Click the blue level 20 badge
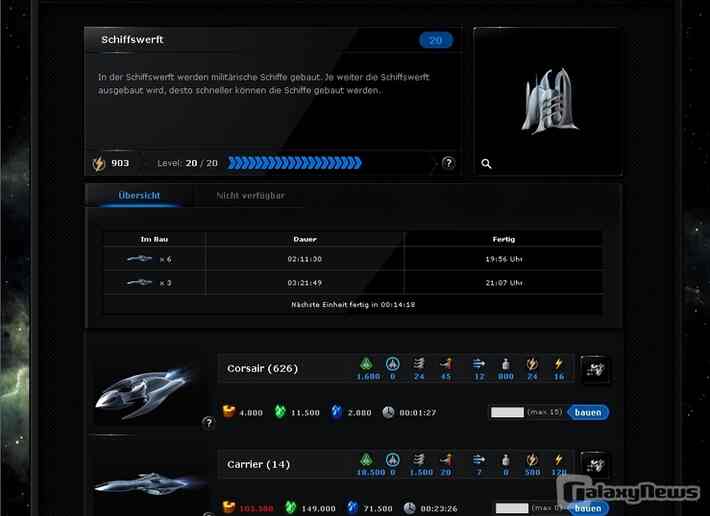Image resolution: width=710 pixels, height=516 pixels. [436, 40]
